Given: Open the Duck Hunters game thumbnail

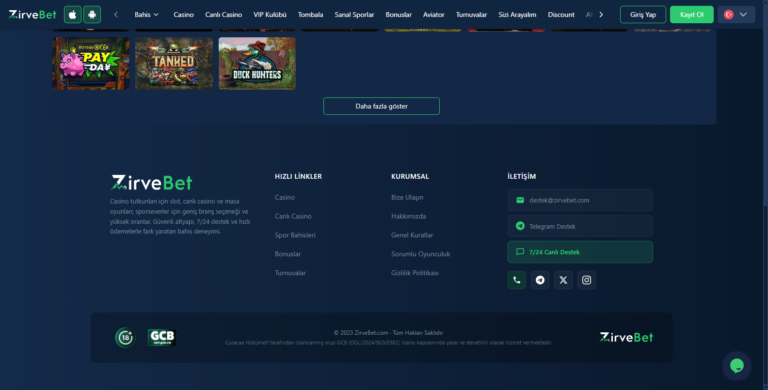Looking at the screenshot, I should (257, 63).
